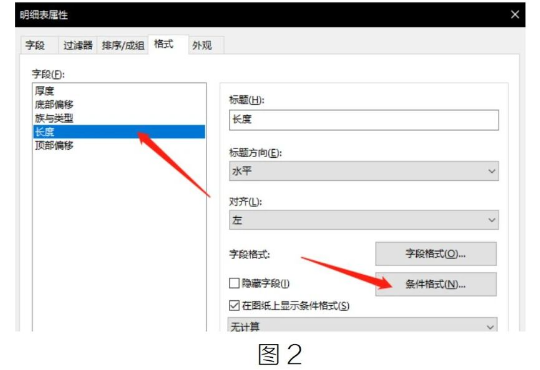
Task: Select 长度 in the field list
Action: (x=119, y=132)
